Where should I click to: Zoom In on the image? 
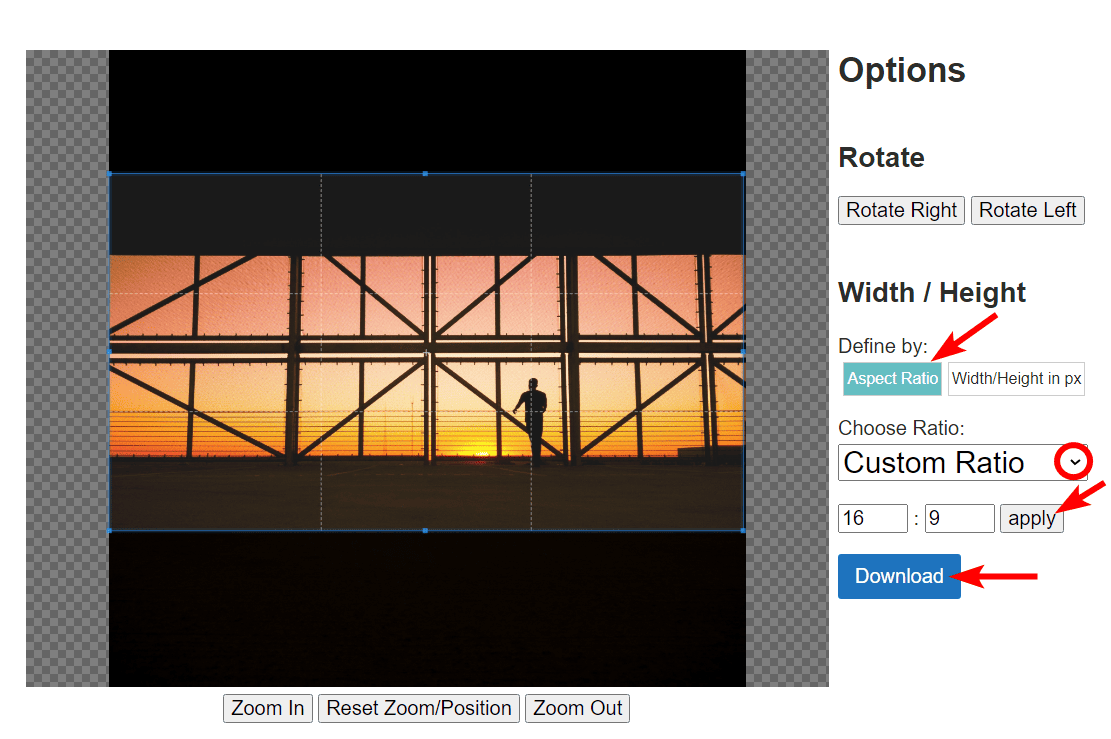point(267,708)
